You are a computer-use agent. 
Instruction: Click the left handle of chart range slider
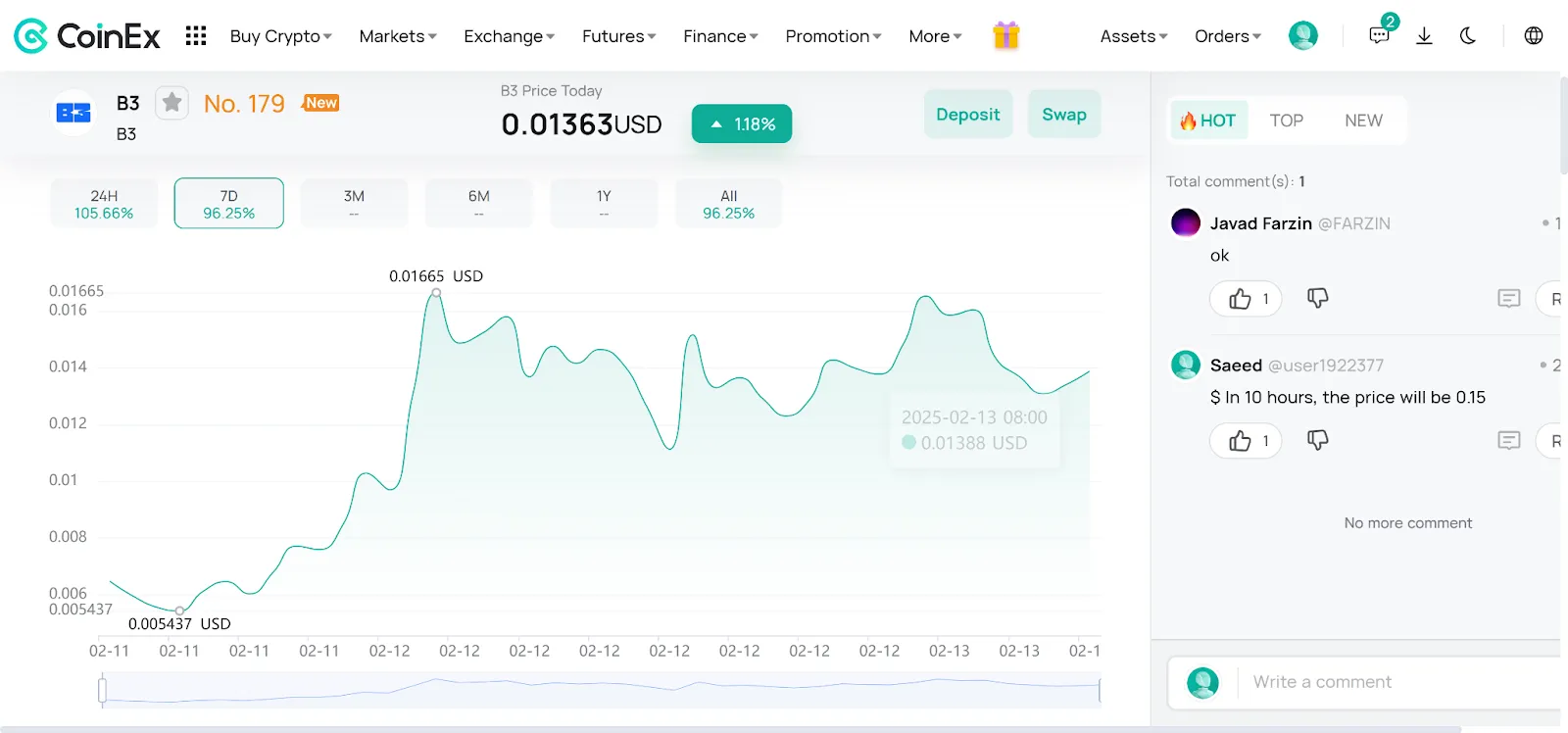tap(102, 690)
